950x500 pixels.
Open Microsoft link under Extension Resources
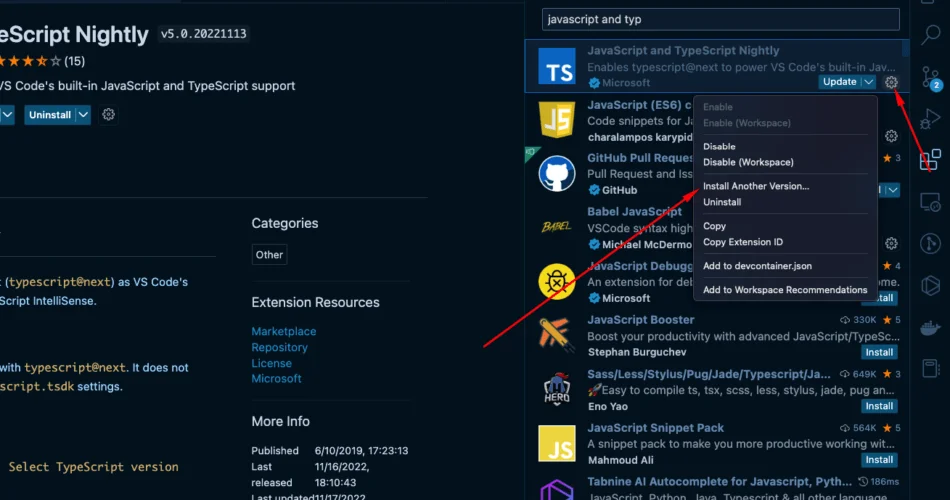coord(276,378)
